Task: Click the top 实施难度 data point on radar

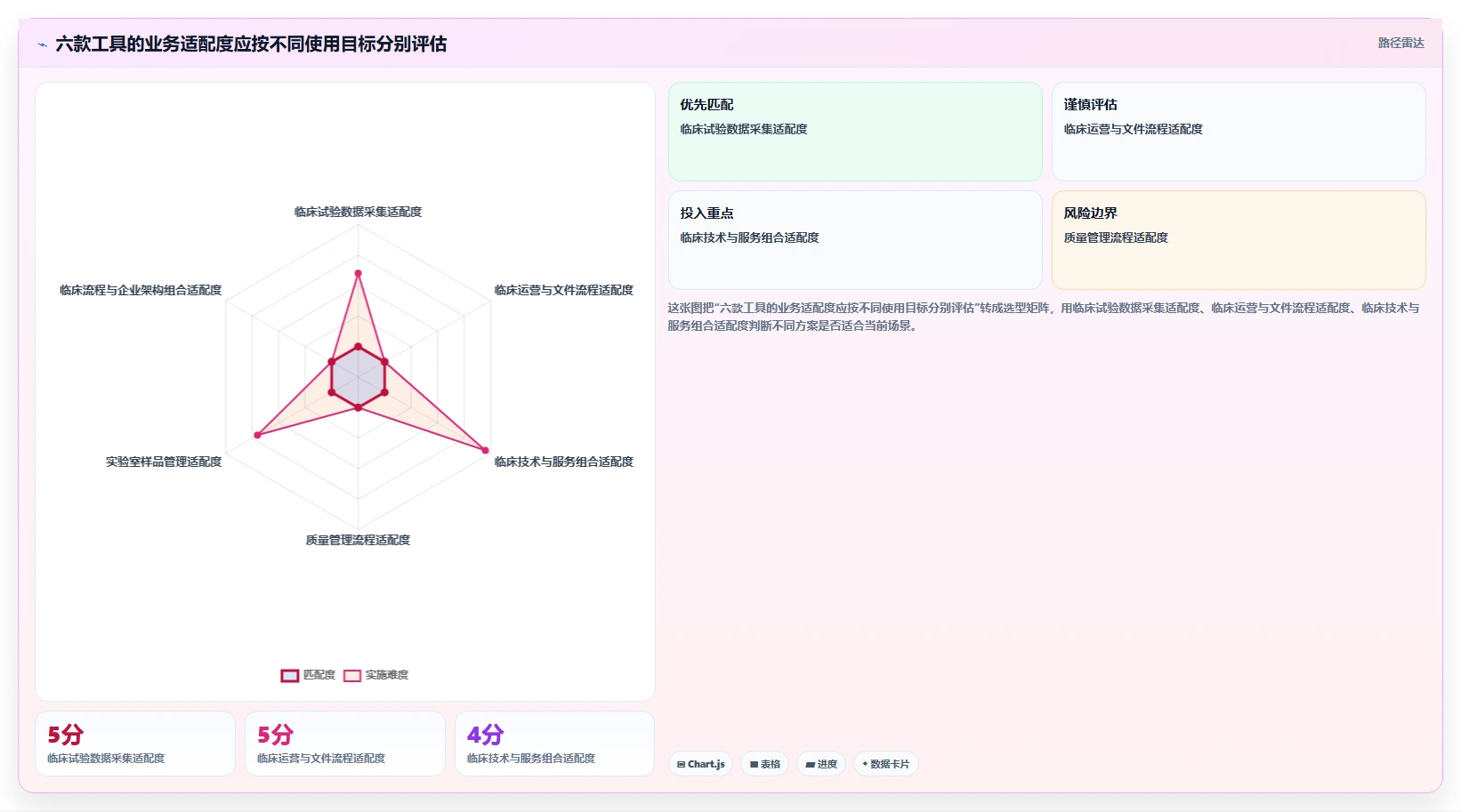Action: tap(359, 273)
